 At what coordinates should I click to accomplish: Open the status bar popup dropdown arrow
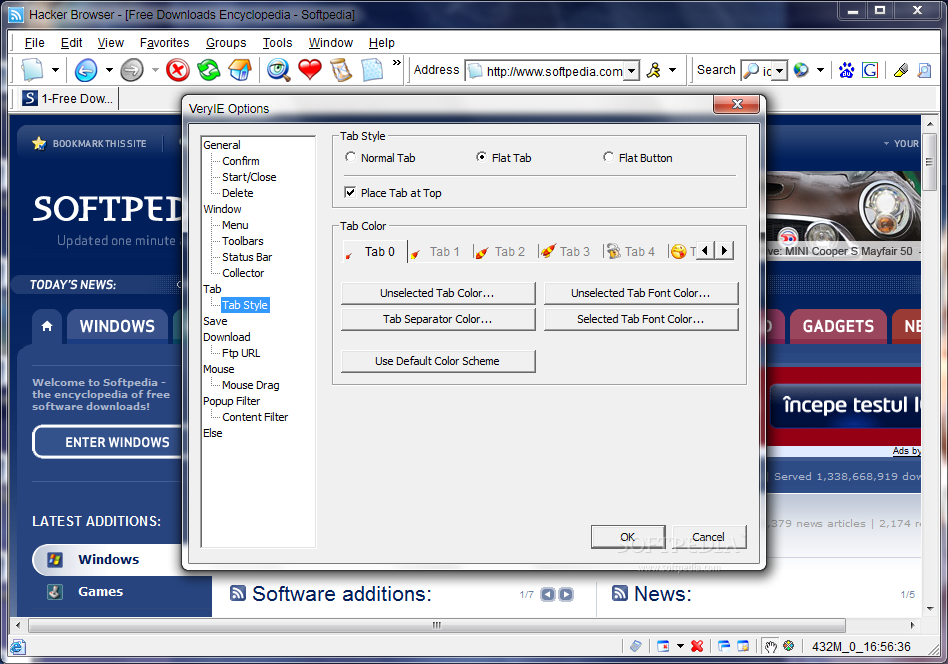click(680, 646)
